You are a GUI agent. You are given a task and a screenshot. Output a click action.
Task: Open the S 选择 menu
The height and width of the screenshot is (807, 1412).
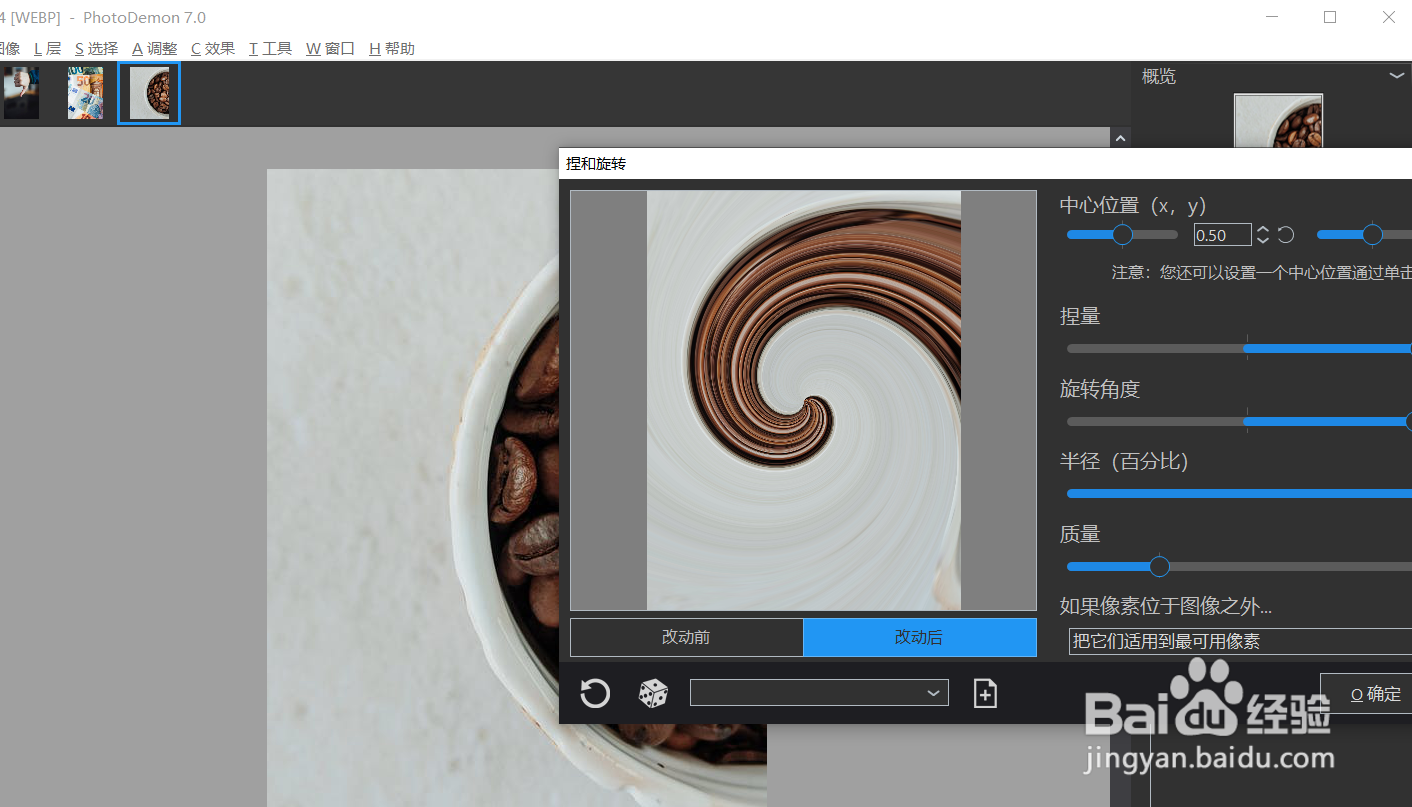96,48
